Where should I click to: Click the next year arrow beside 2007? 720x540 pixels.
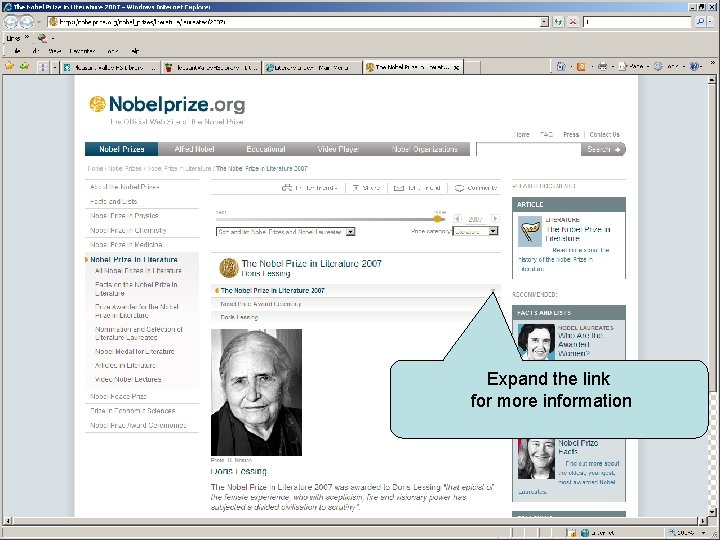pos(495,219)
